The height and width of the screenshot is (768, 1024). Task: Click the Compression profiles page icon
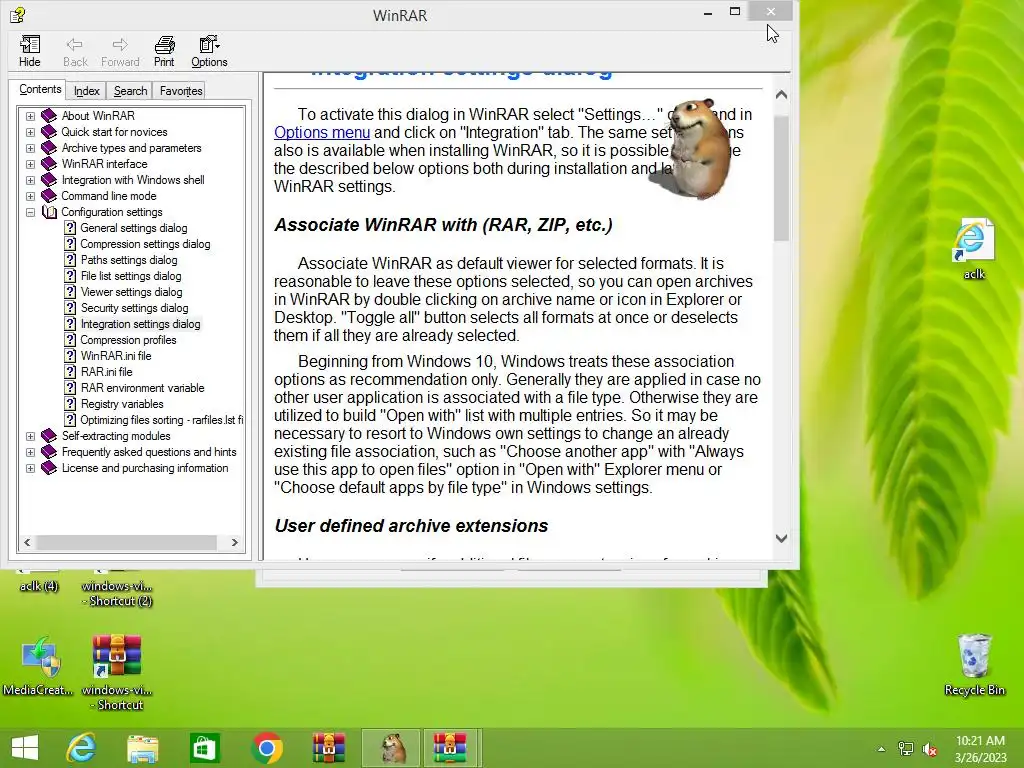pos(70,340)
